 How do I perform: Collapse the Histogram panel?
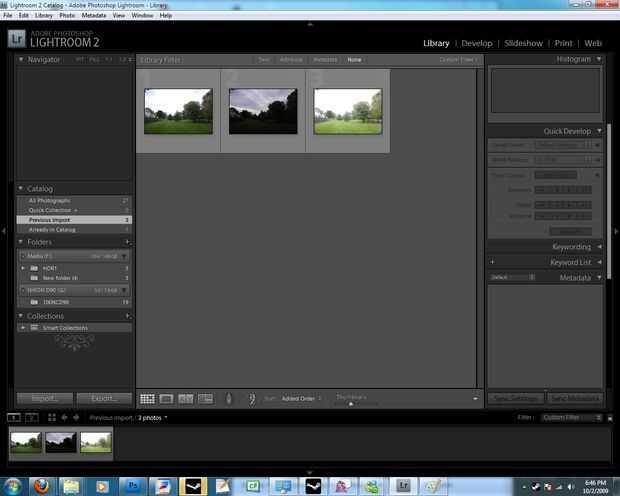pyautogui.click(x=599, y=59)
